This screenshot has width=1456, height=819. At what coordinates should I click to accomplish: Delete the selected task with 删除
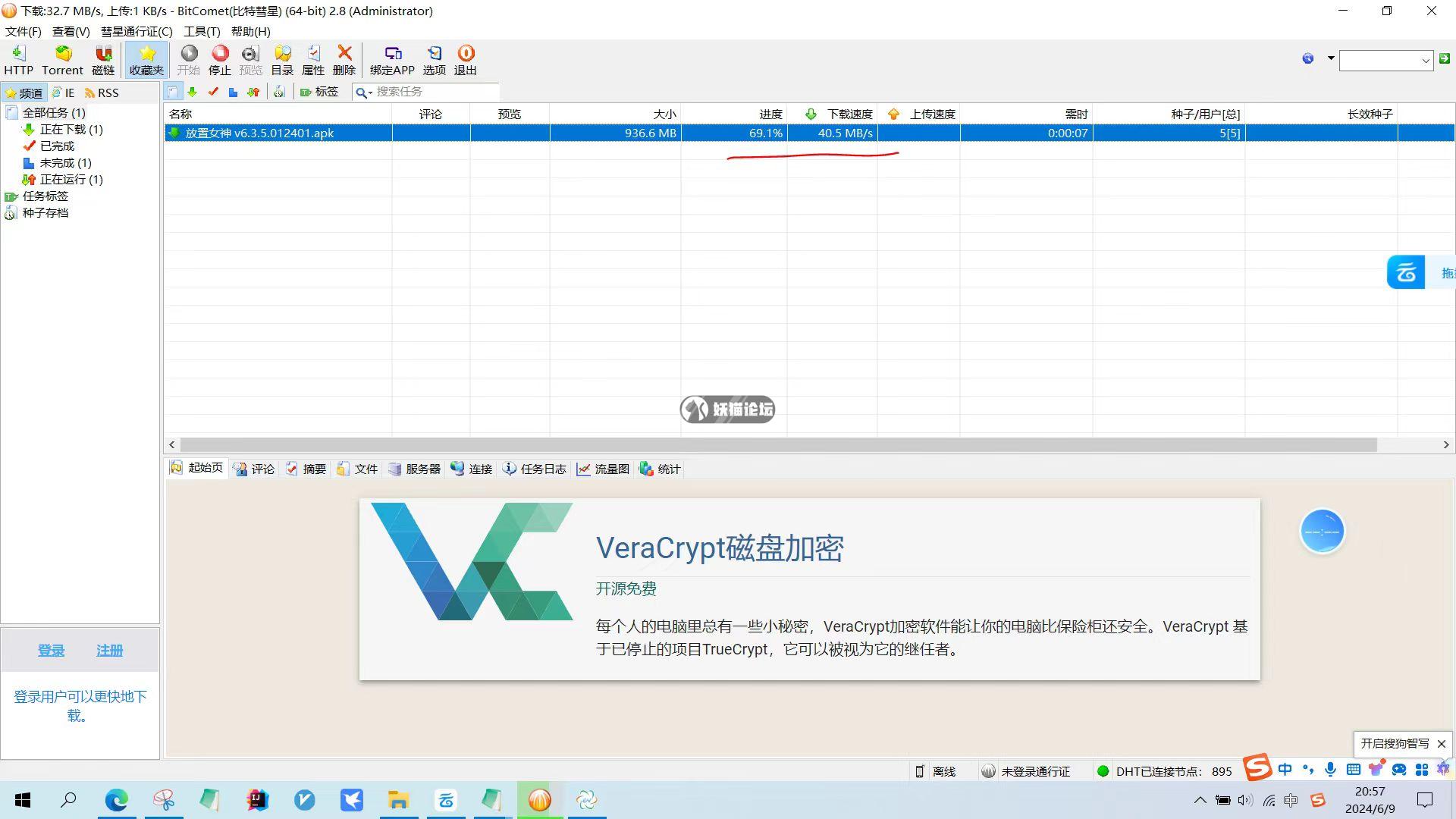pyautogui.click(x=344, y=60)
